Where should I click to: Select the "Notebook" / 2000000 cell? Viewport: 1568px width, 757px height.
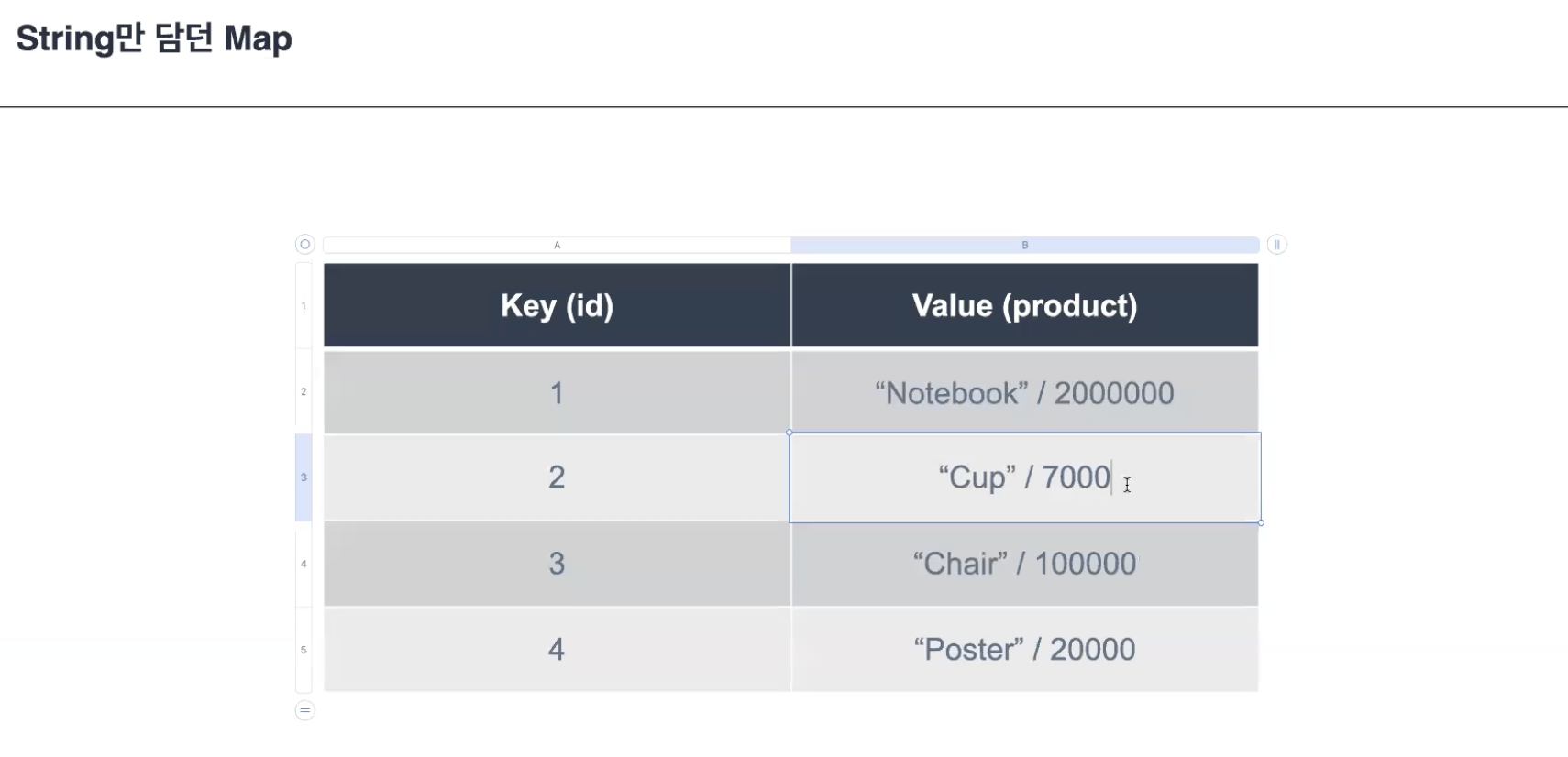(1025, 392)
